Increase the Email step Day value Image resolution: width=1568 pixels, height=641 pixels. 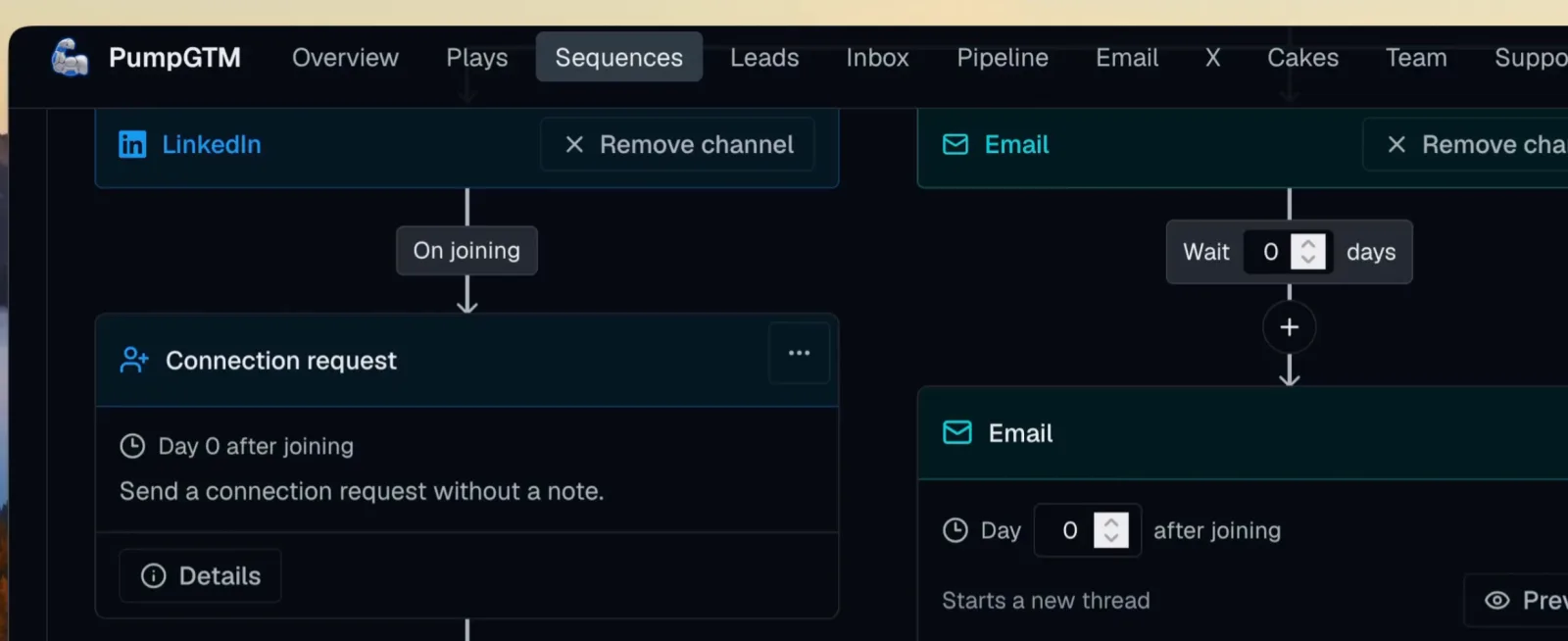pos(1111,522)
